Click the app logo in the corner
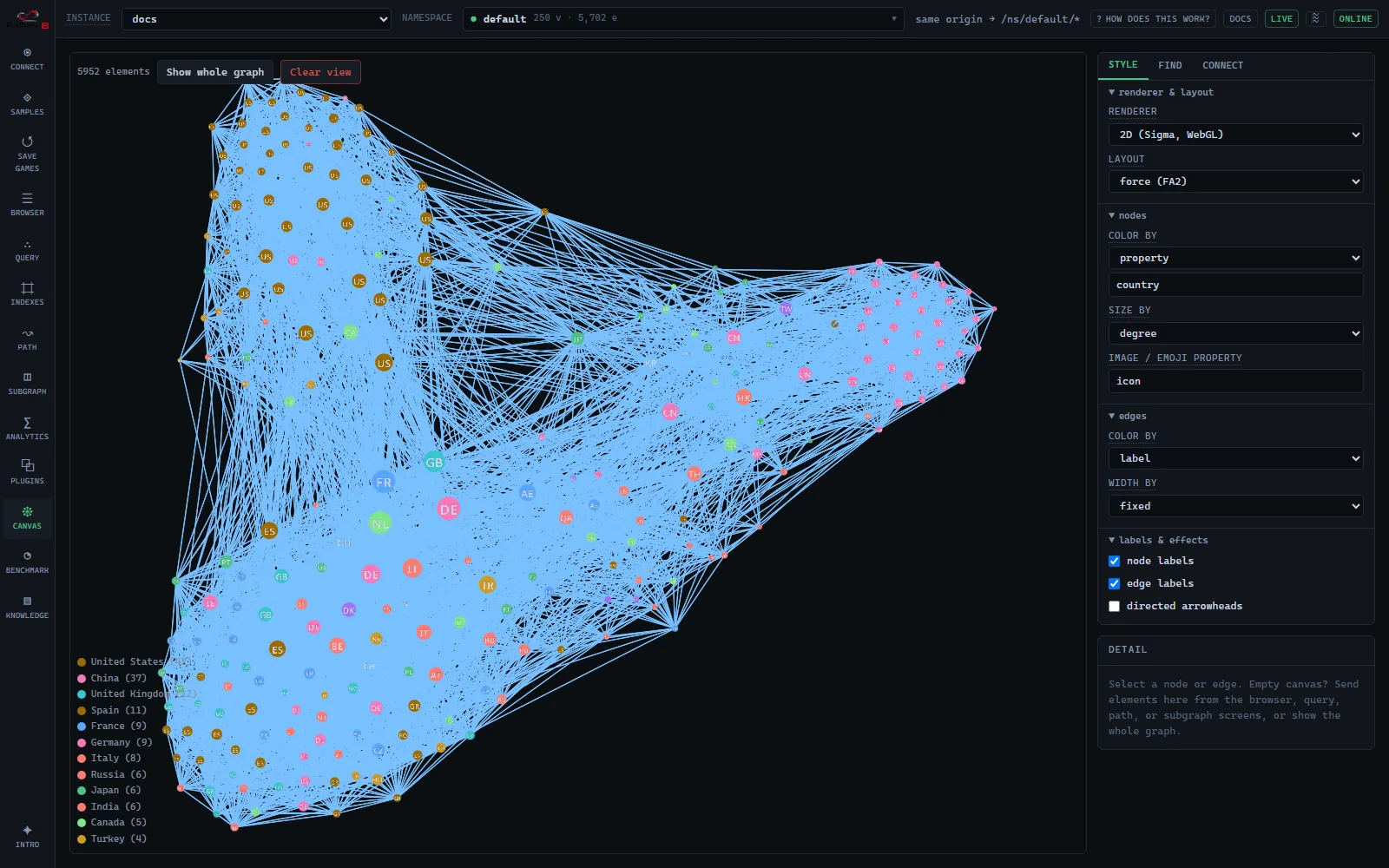 28,18
